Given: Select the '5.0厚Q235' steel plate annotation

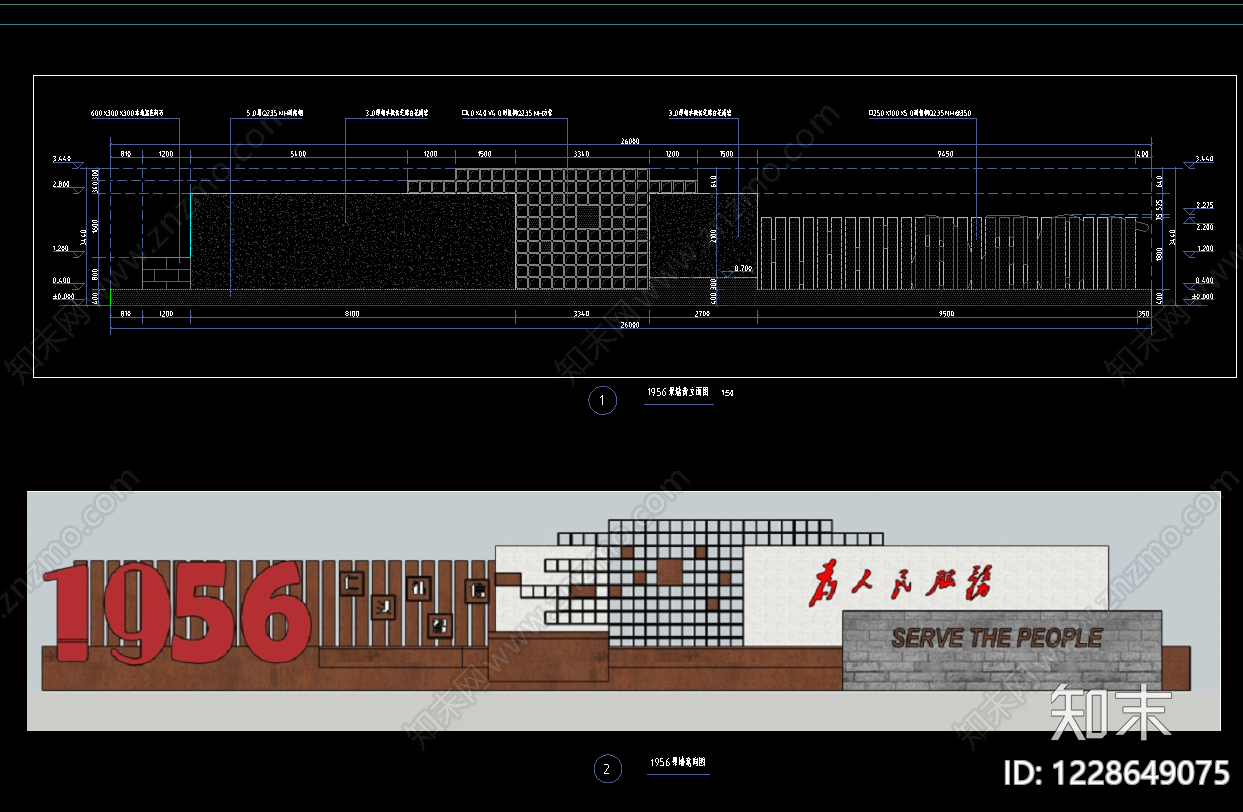Looking at the screenshot, I should tap(274, 114).
